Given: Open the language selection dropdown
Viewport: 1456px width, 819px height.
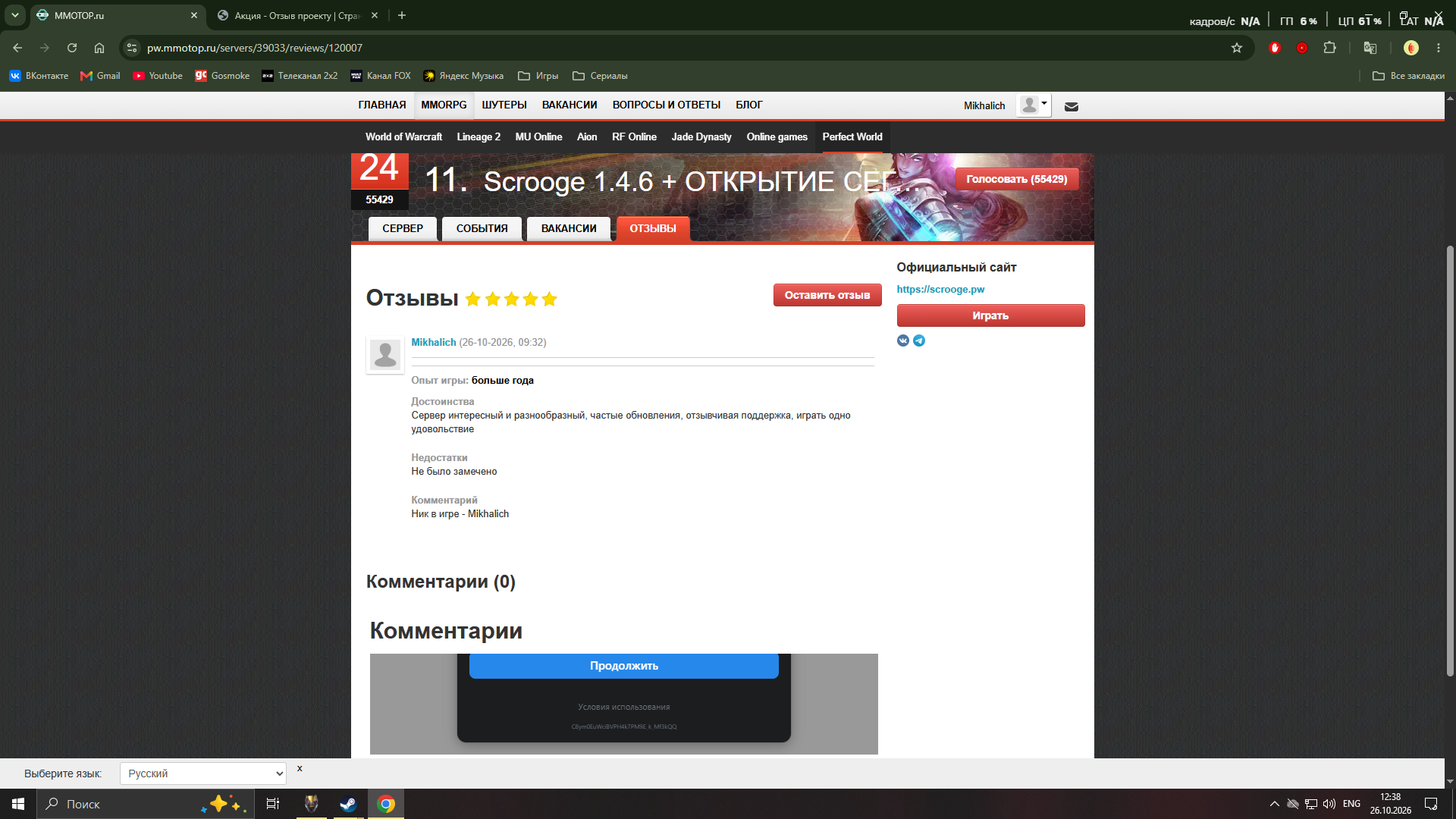Looking at the screenshot, I should (x=203, y=773).
